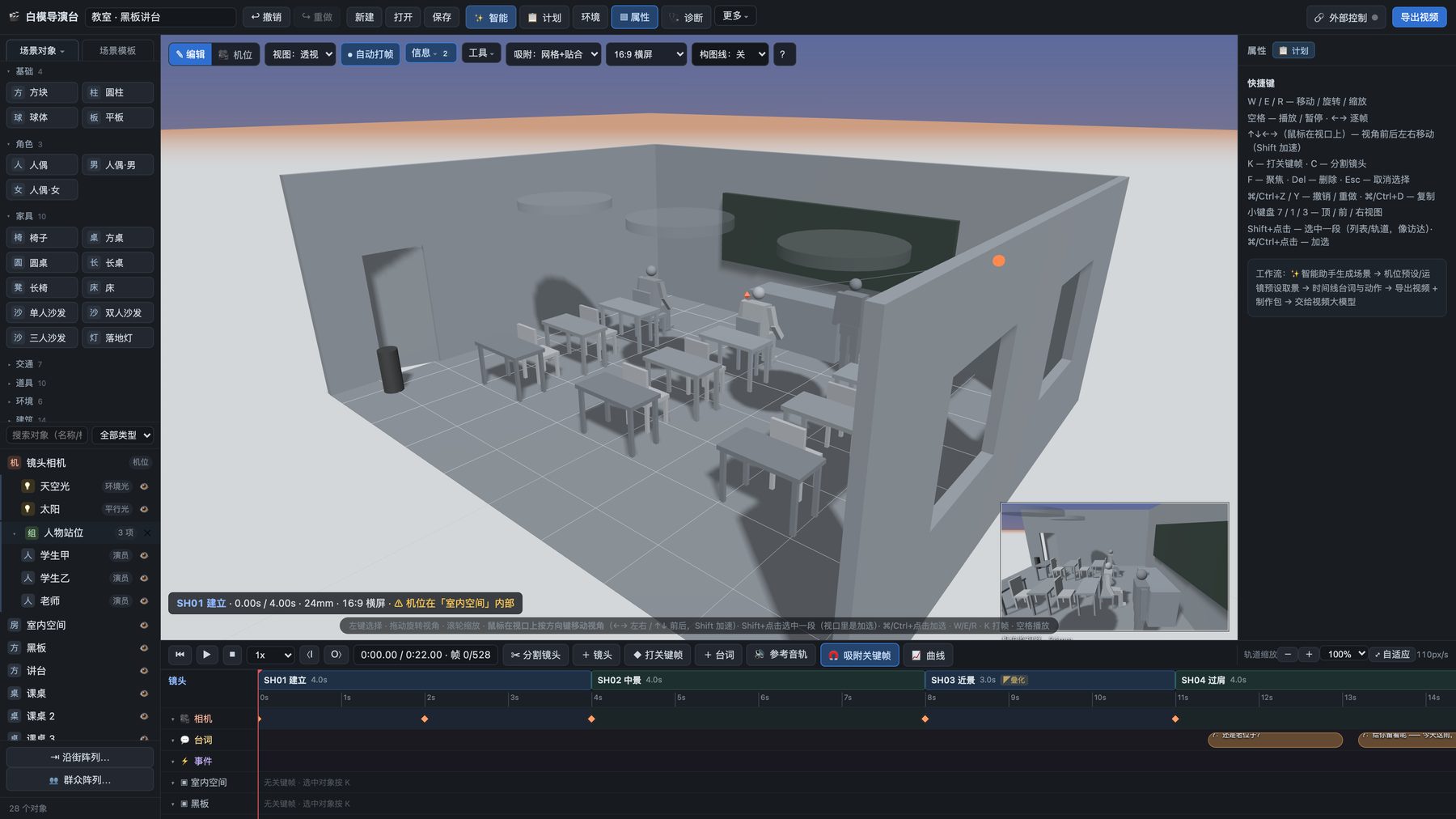Screen dimensions: 1456x819
Task: Click the 保存 save button
Action: coord(442,17)
